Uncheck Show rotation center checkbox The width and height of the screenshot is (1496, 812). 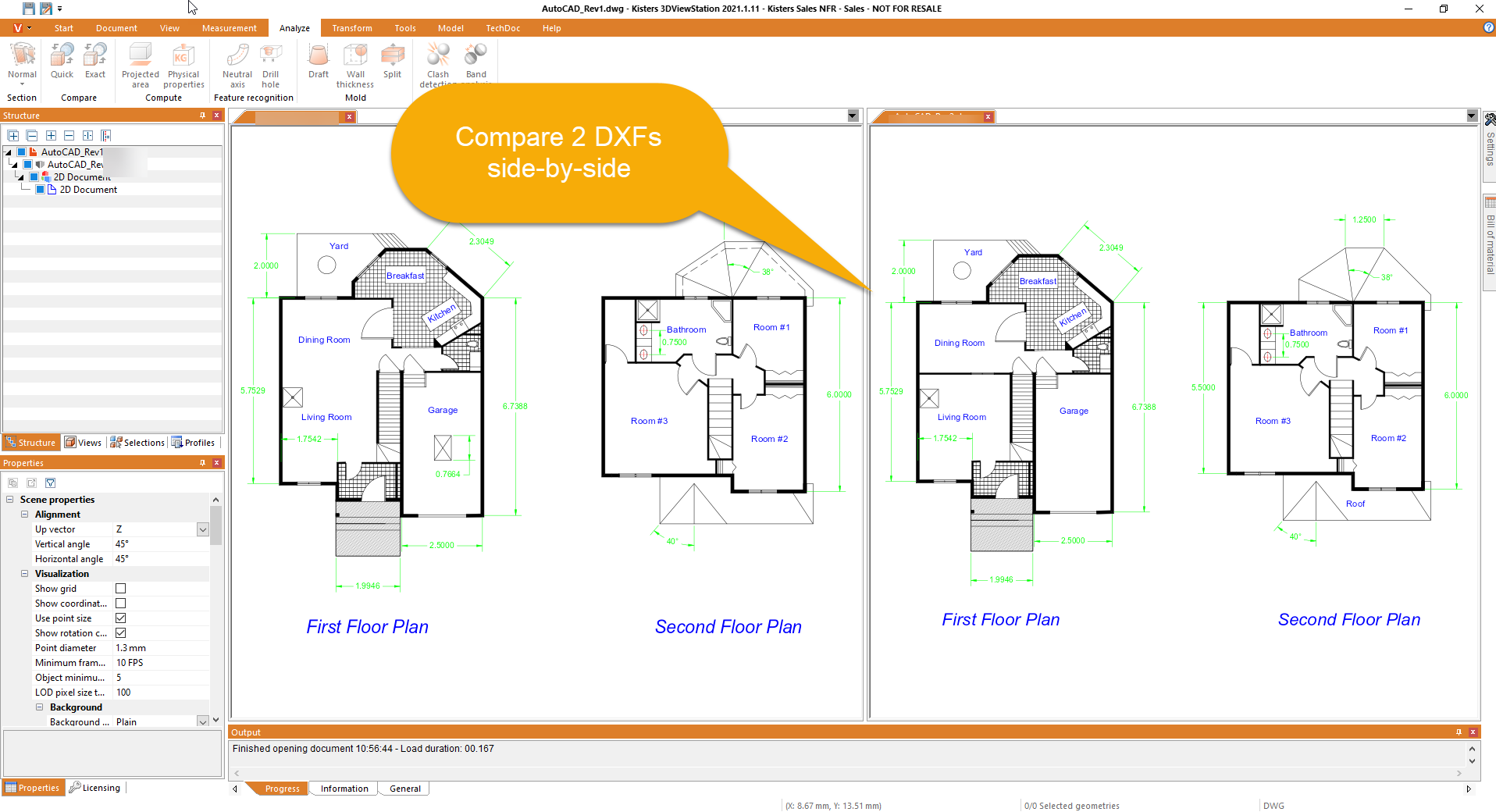coord(120,633)
